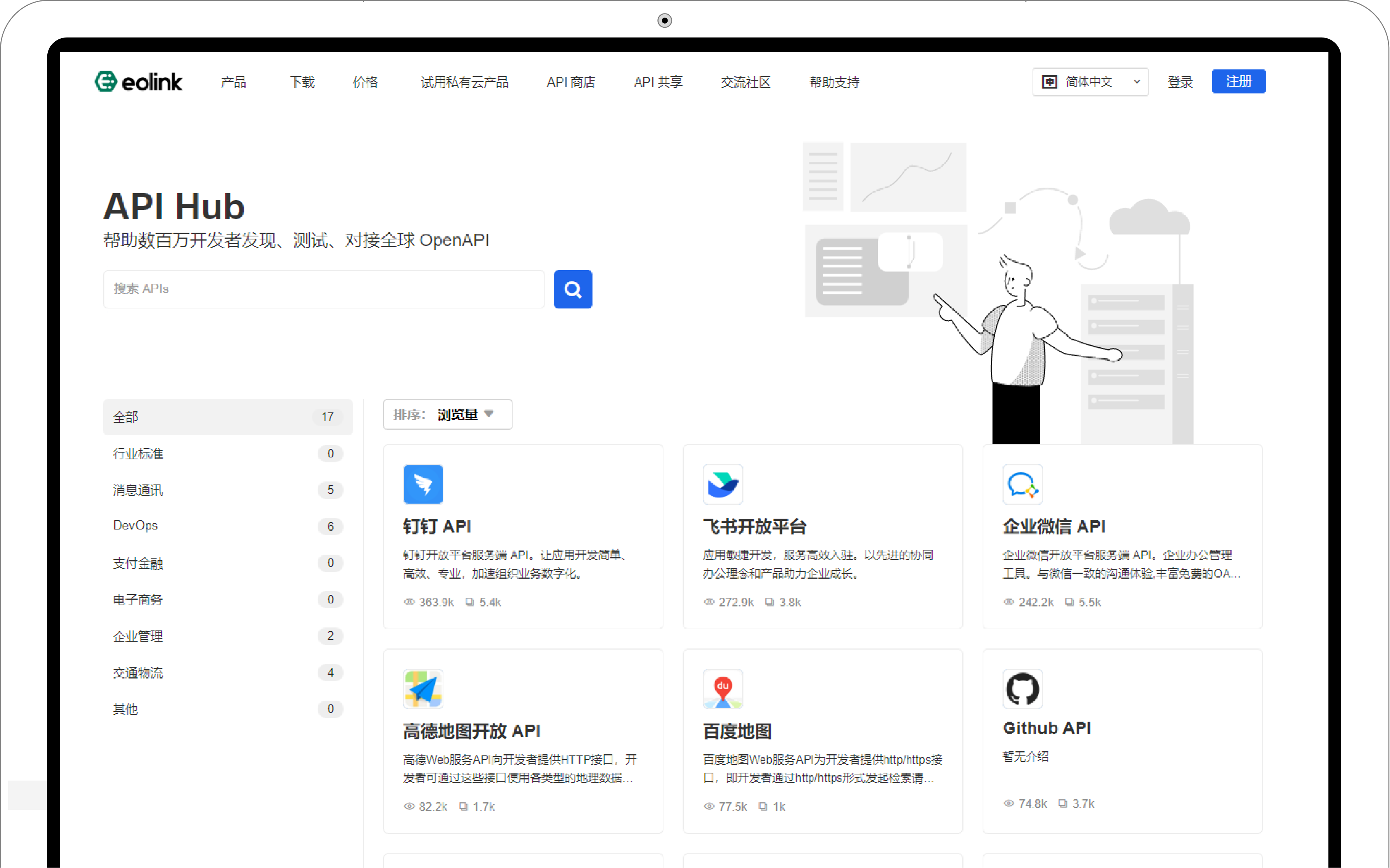This screenshot has height=868, width=1390.
Task: Click the 百度地图 pin icon
Action: [722, 688]
